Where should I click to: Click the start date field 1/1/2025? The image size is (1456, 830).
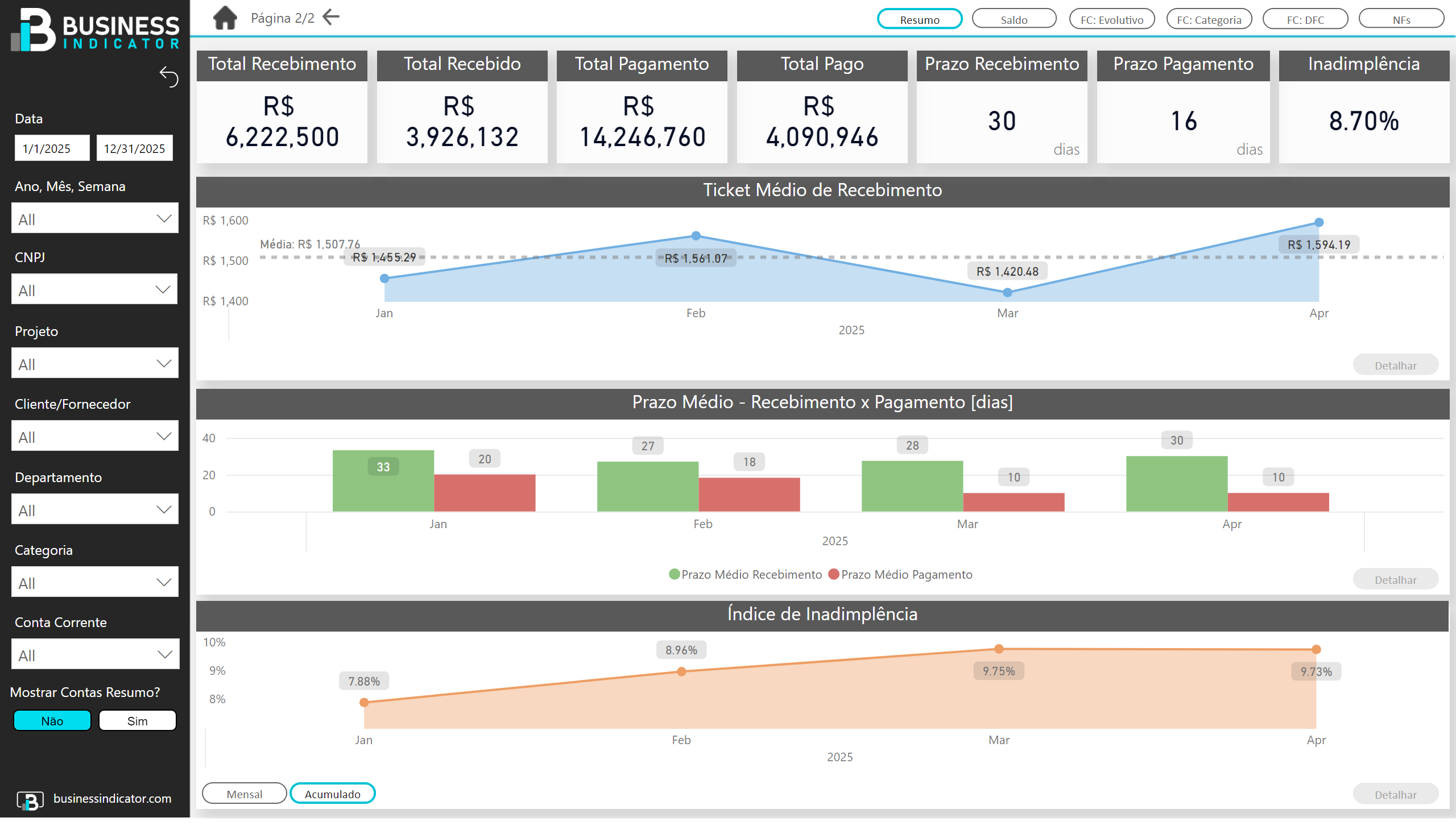point(51,149)
